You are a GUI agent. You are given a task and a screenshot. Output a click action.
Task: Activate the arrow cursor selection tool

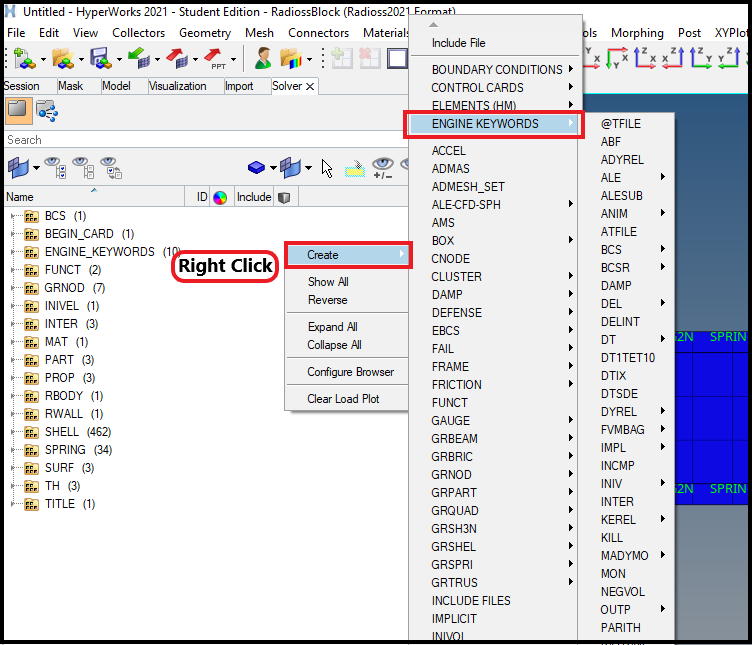(327, 168)
